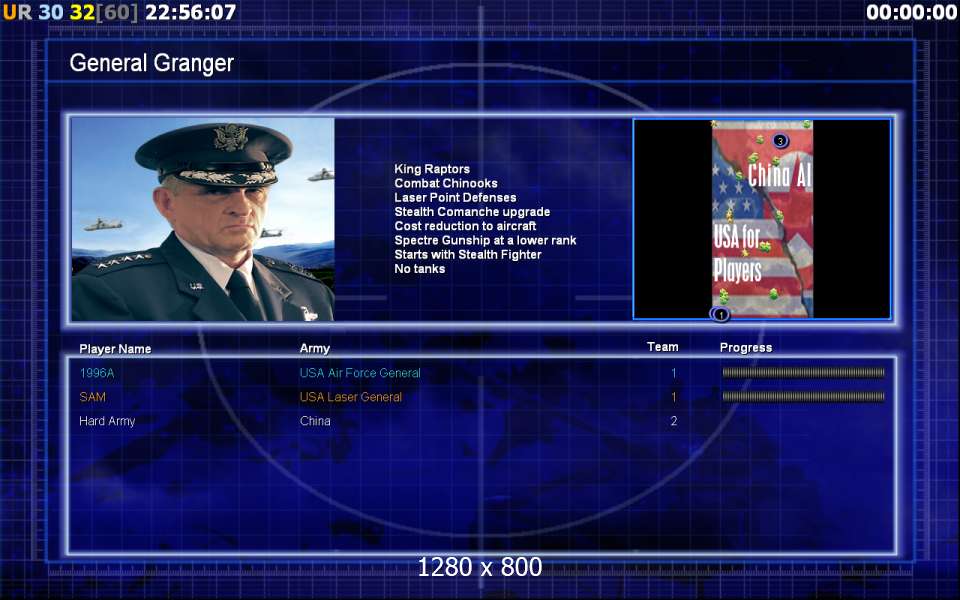Click the Team column header

663,347
